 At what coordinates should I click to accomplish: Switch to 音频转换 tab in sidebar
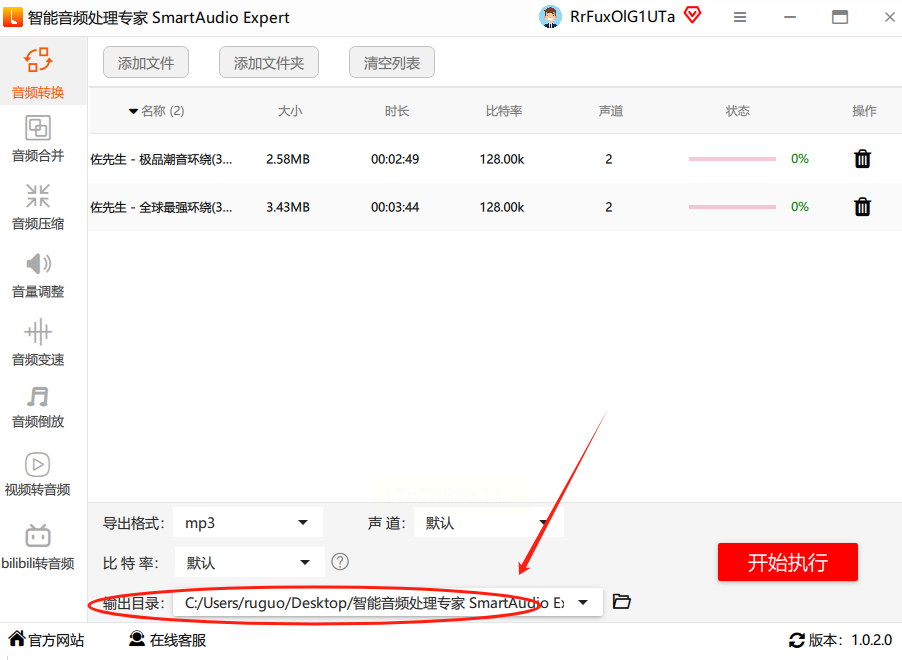pyautogui.click(x=38, y=73)
